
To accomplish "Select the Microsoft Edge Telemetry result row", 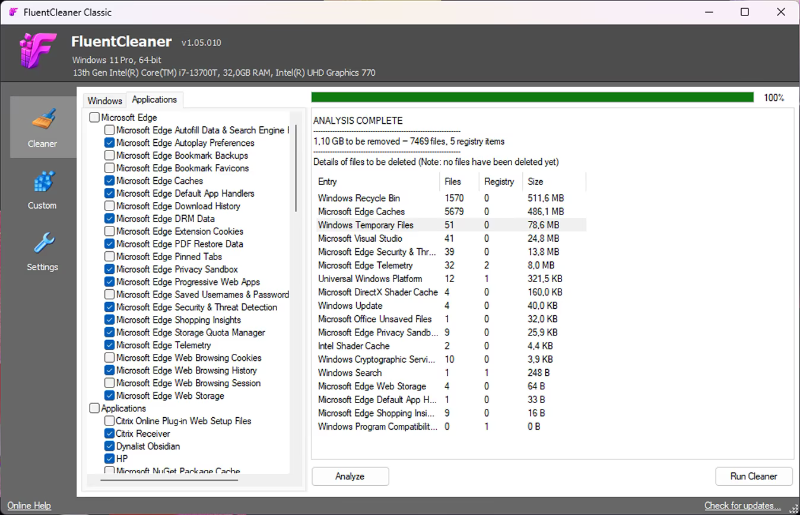I will 451,265.
